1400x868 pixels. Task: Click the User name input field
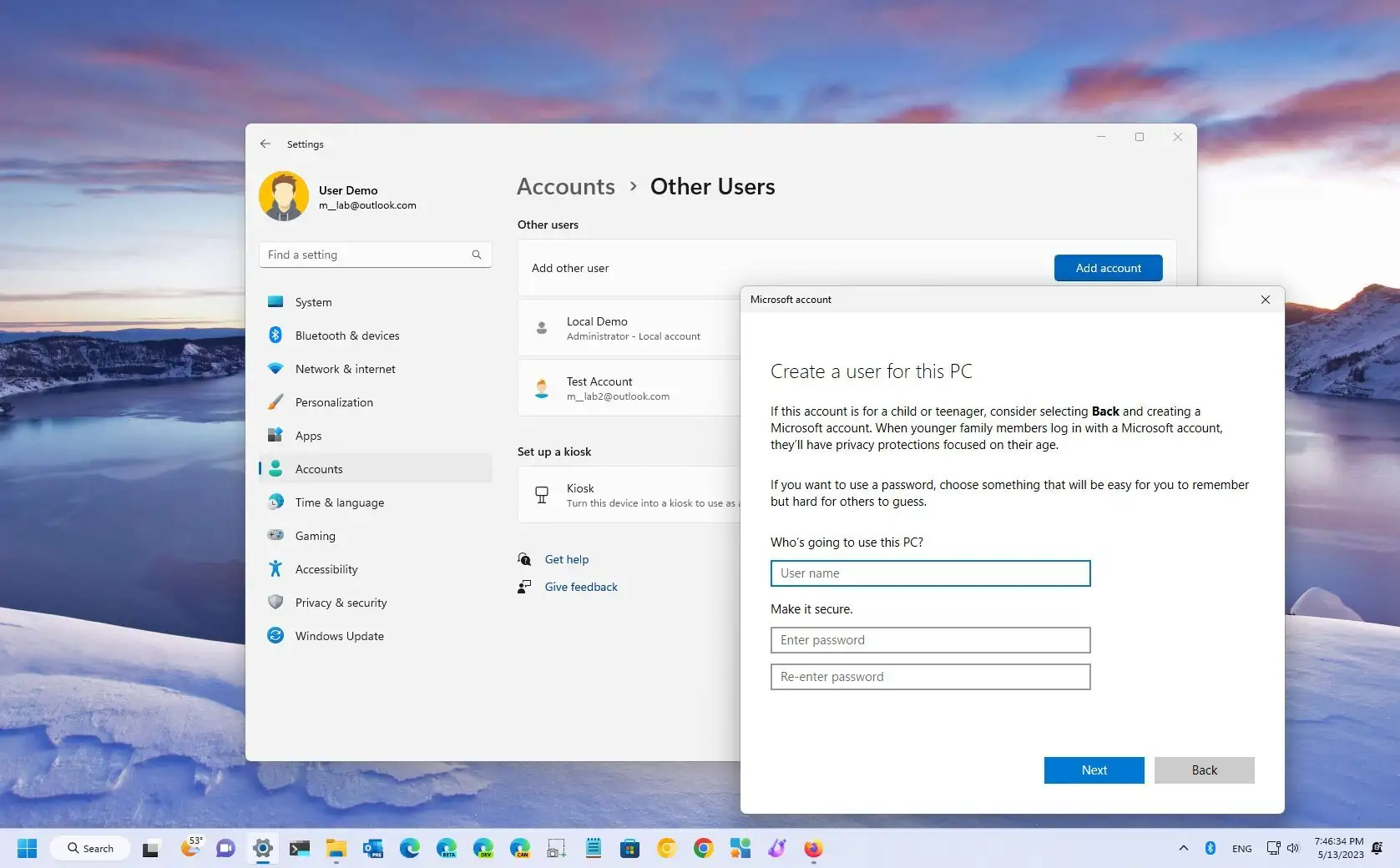[929, 573]
